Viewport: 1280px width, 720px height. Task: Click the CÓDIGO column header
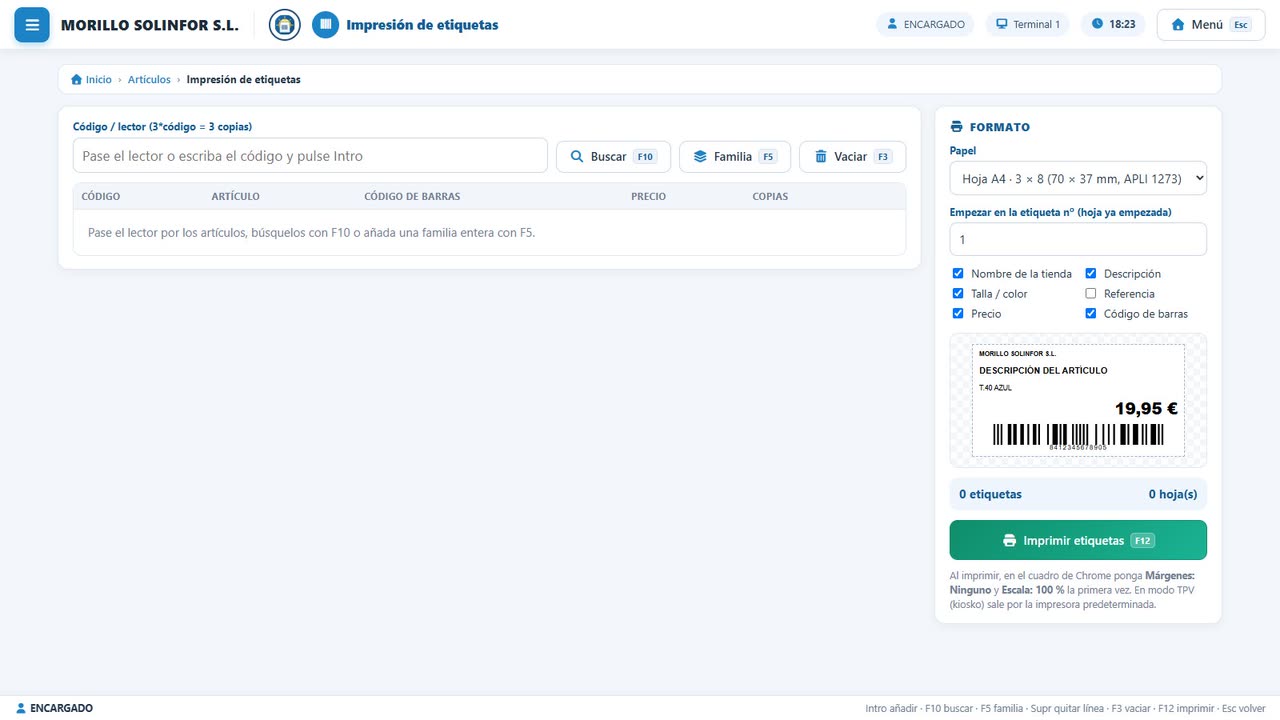click(101, 196)
